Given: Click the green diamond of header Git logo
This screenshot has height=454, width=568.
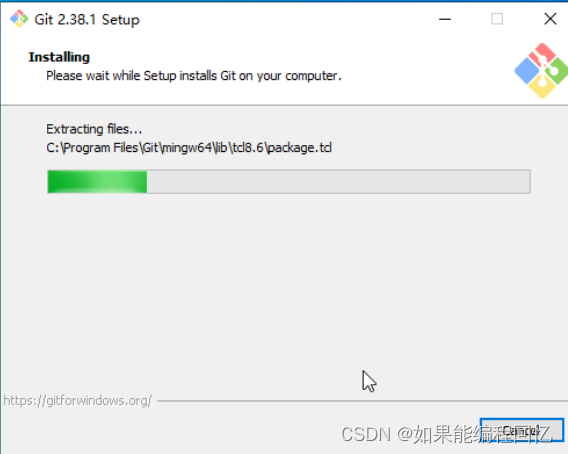Looking at the screenshot, I should (x=558, y=71).
